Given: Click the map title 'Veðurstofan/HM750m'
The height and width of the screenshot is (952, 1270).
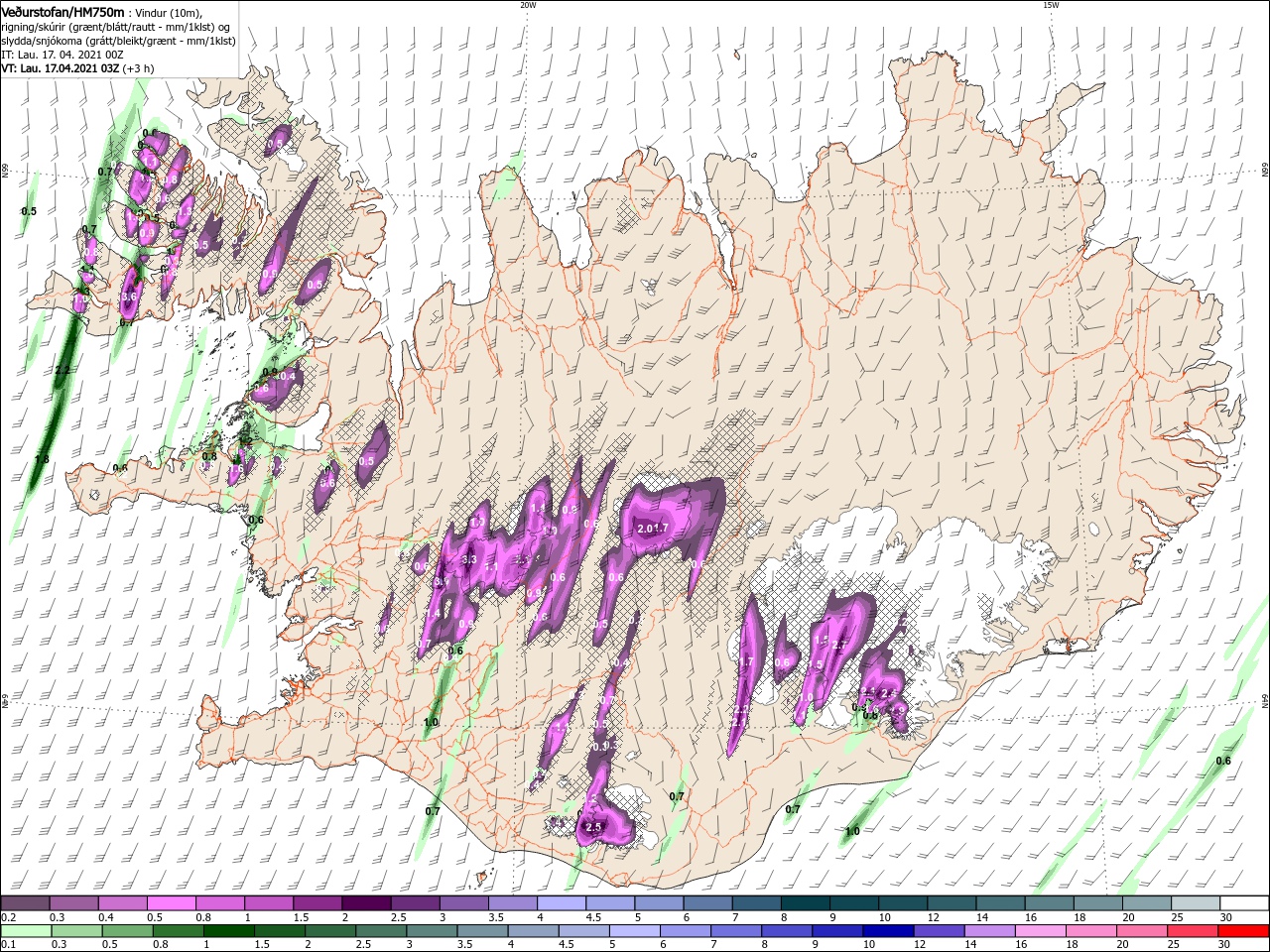Looking at the screenshot, I should pyautogui.click(x=62, y=11).
